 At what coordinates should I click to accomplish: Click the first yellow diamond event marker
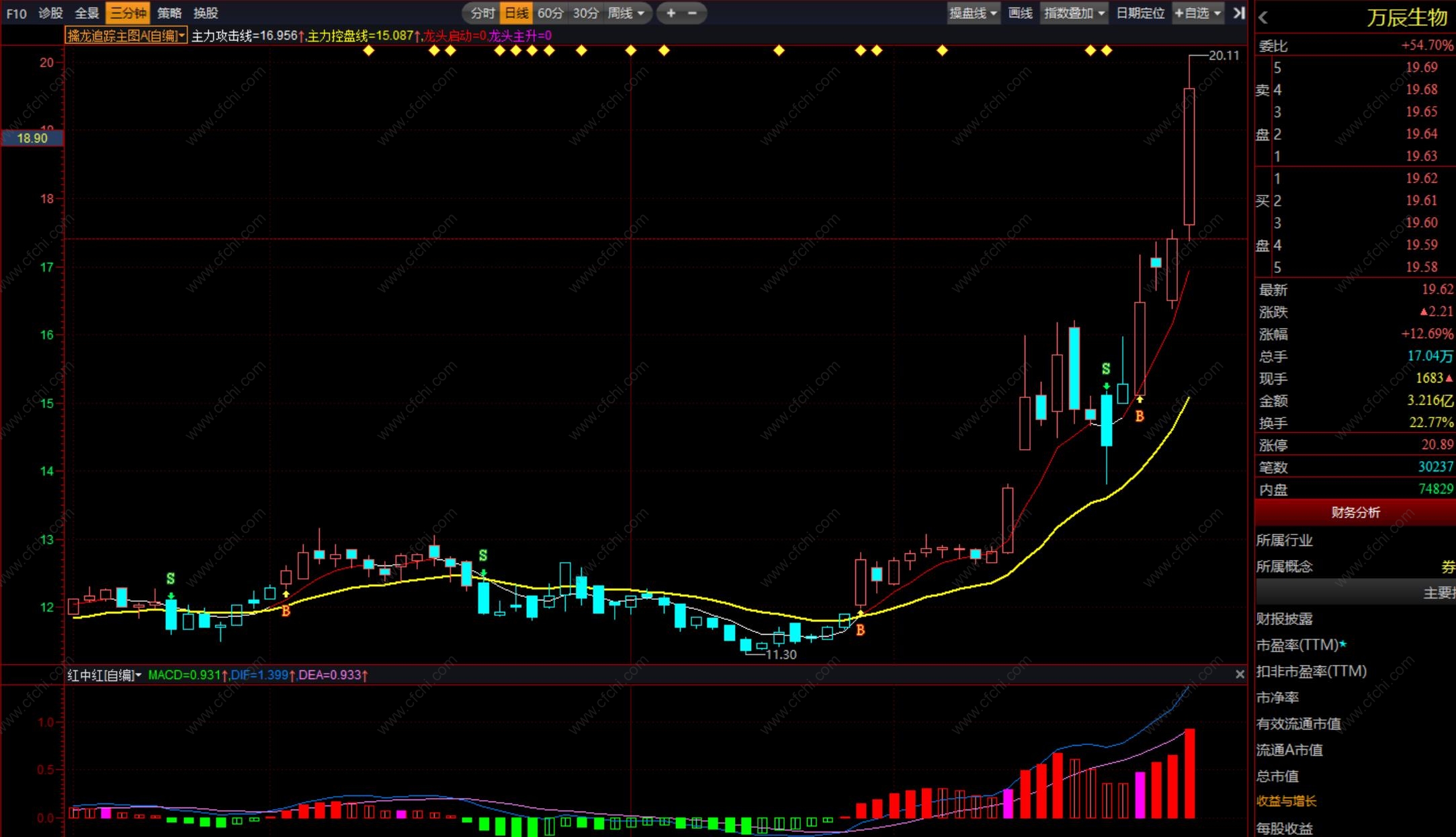coord(368,50)
